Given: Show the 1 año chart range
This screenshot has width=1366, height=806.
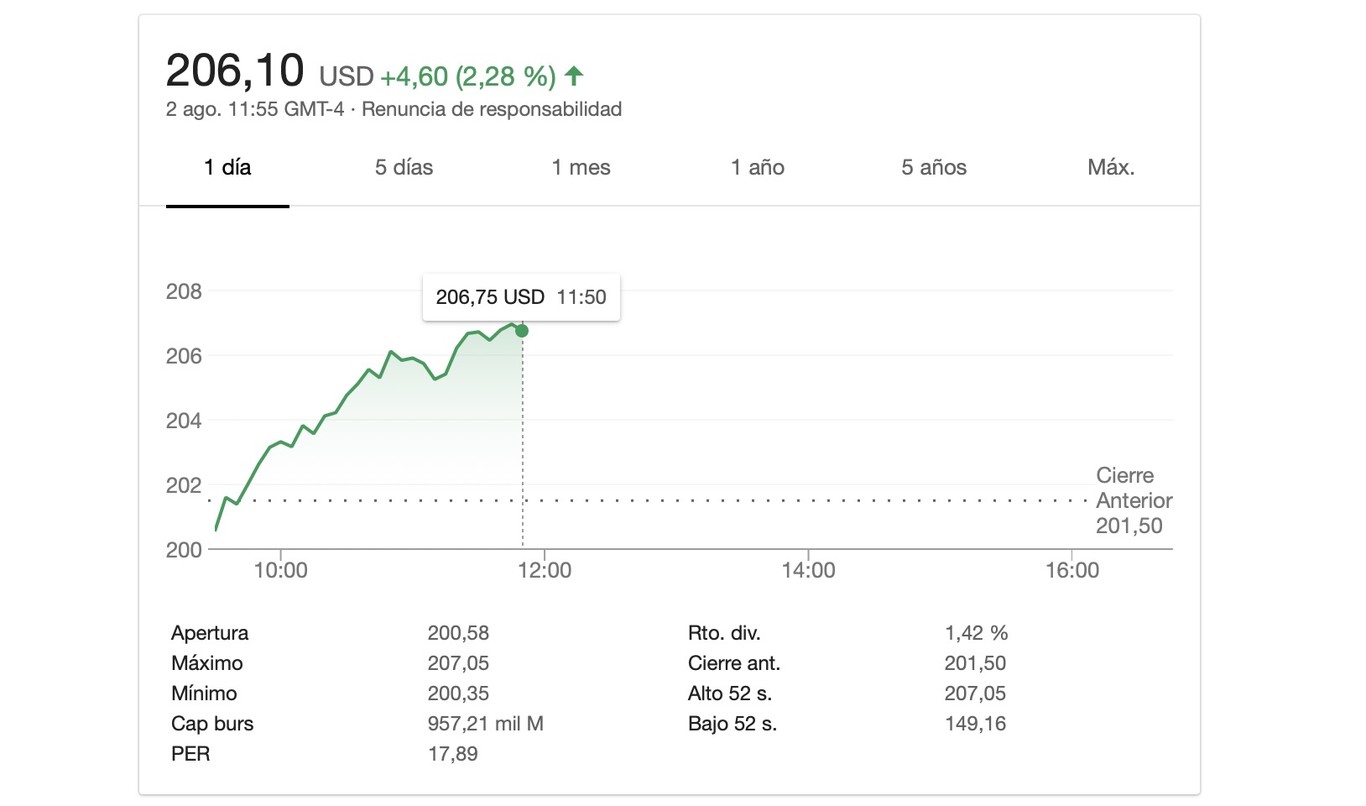Looking at the screenshot, I should click(x=758, y=168).
